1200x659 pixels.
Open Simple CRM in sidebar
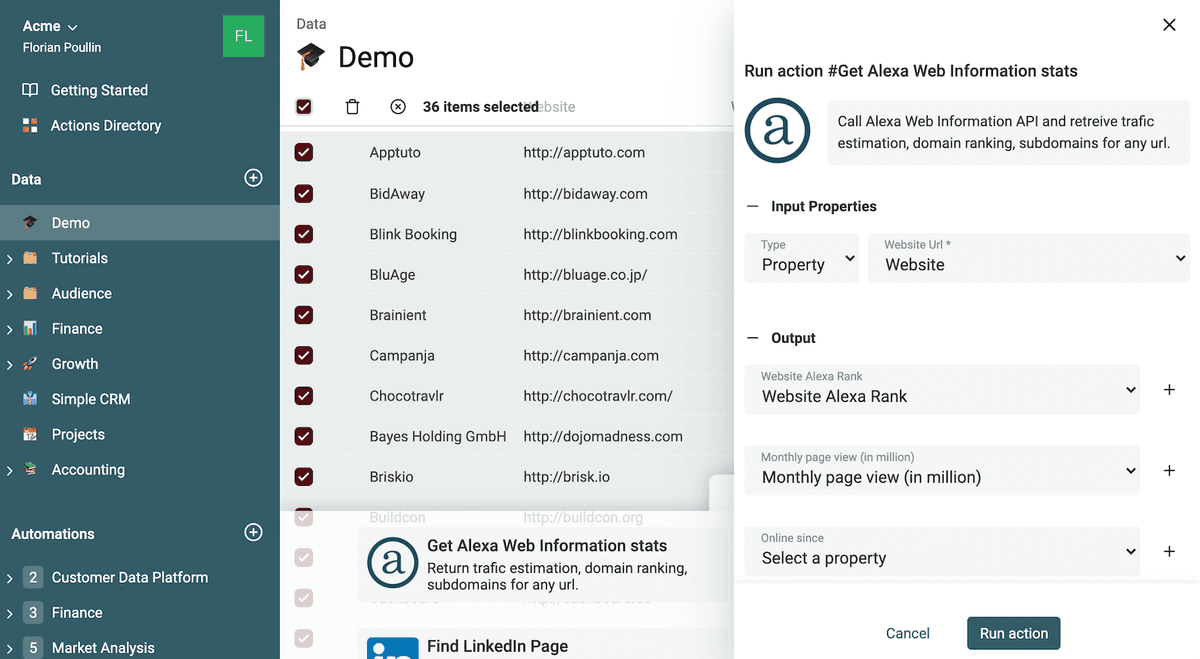(x=91, y=399)
